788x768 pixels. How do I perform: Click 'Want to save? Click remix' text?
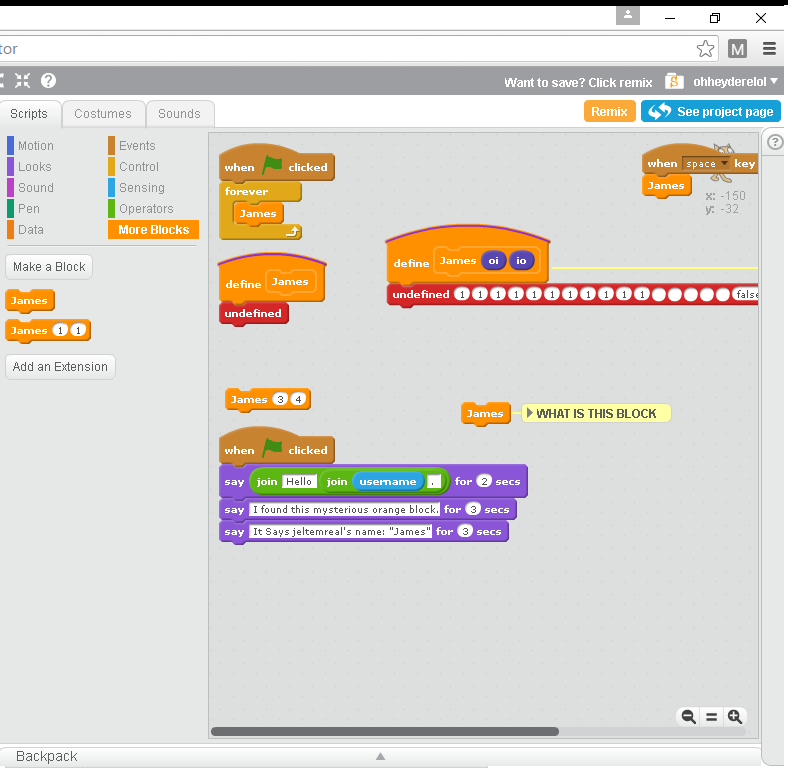578,82
